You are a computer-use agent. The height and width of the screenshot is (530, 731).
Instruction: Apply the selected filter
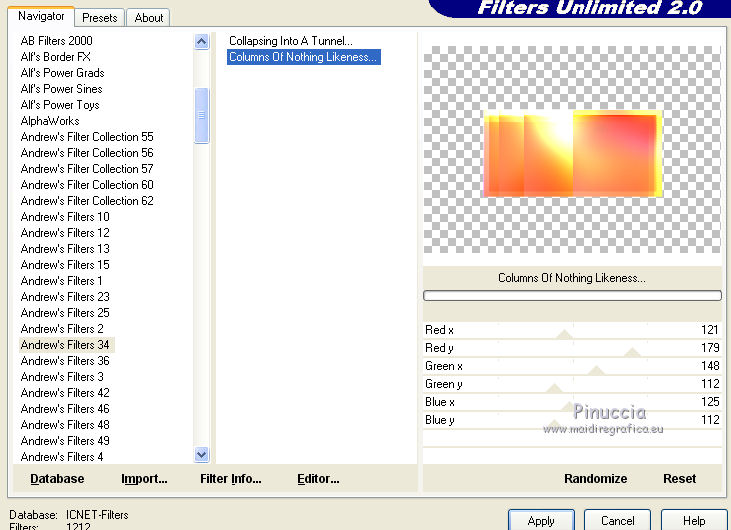pos(541,520)
